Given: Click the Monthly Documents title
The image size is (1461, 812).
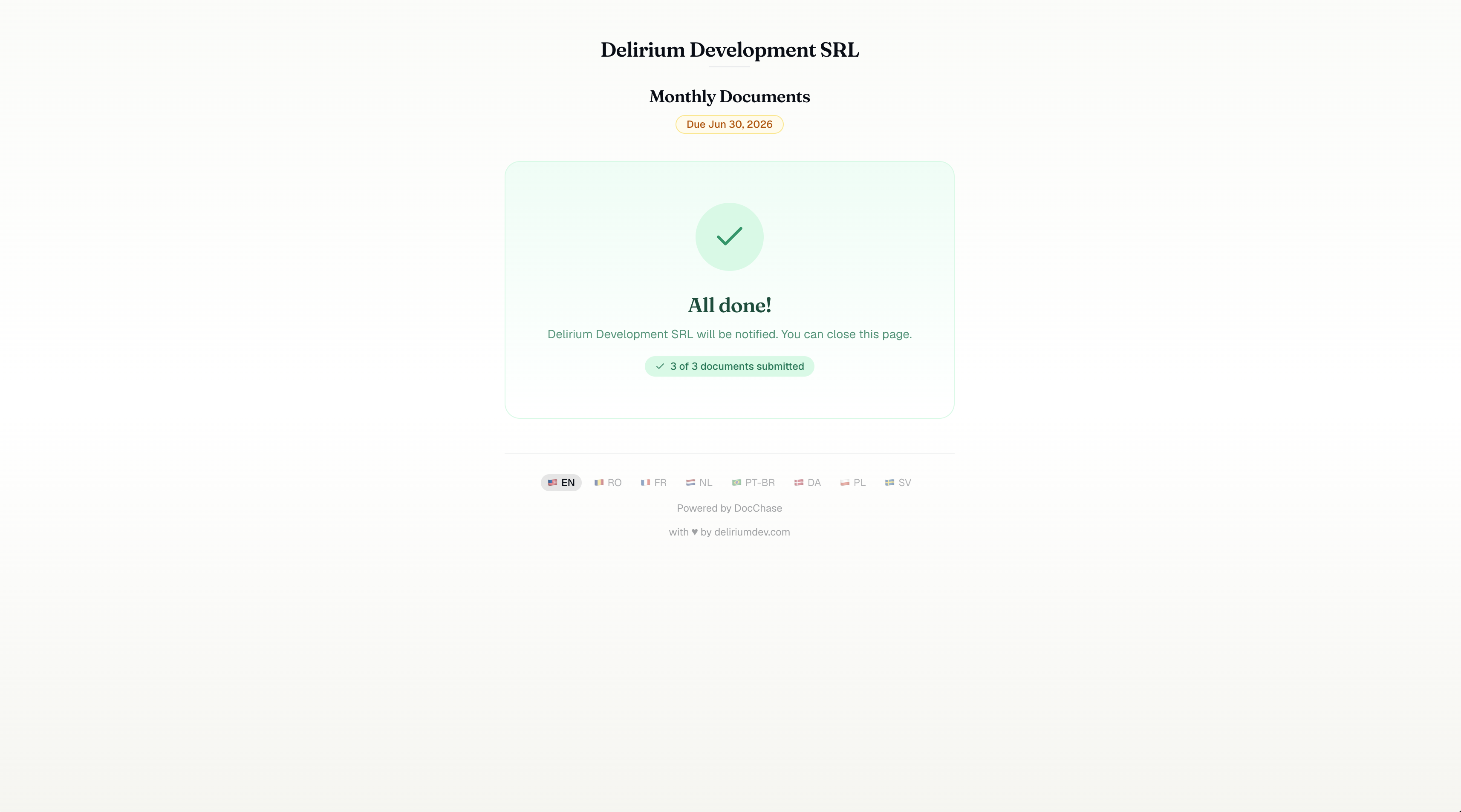Looking at the screenshot, I should 729,96.
